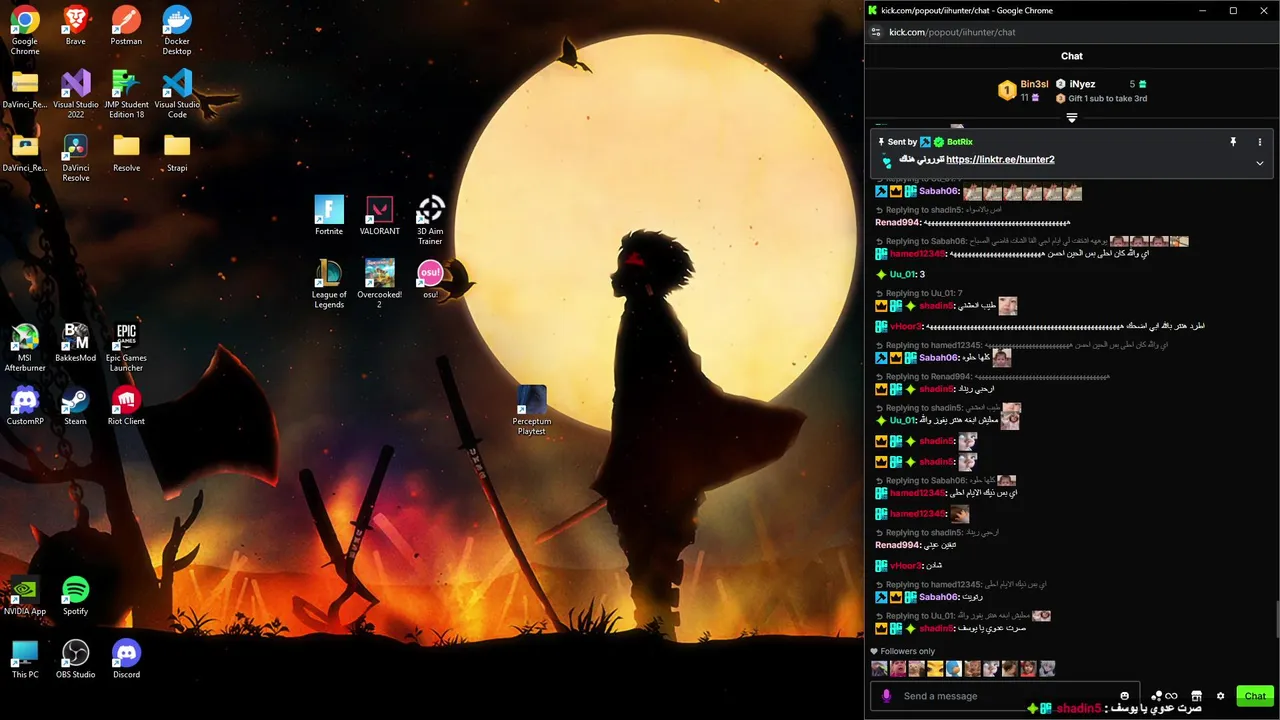Viewport: 1280px width, 720px height.
Task: Open chat settings gear icon
Action: coord(1220,696)
